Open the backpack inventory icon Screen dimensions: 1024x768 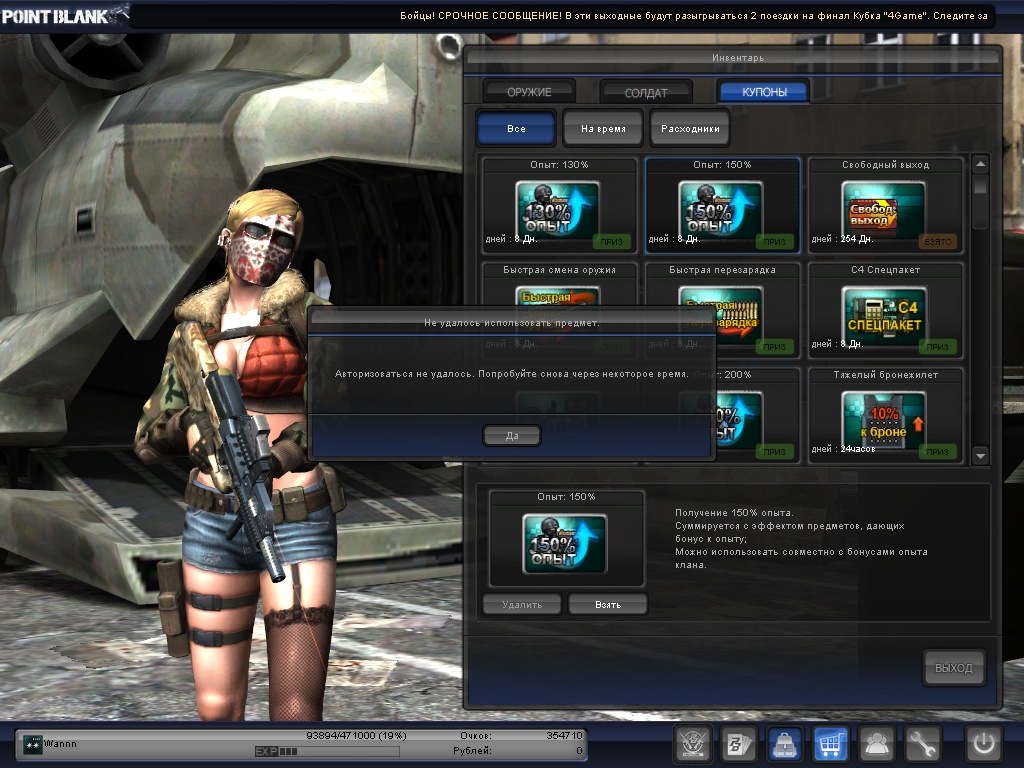784,743
